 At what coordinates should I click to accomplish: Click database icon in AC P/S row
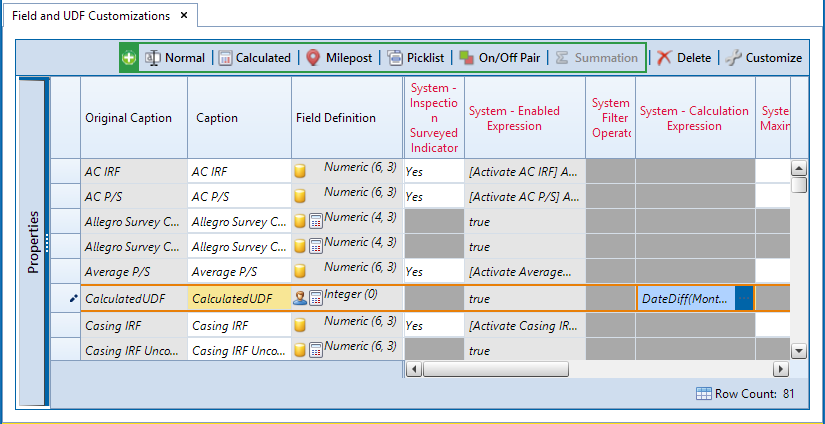[x=300, y=196]
